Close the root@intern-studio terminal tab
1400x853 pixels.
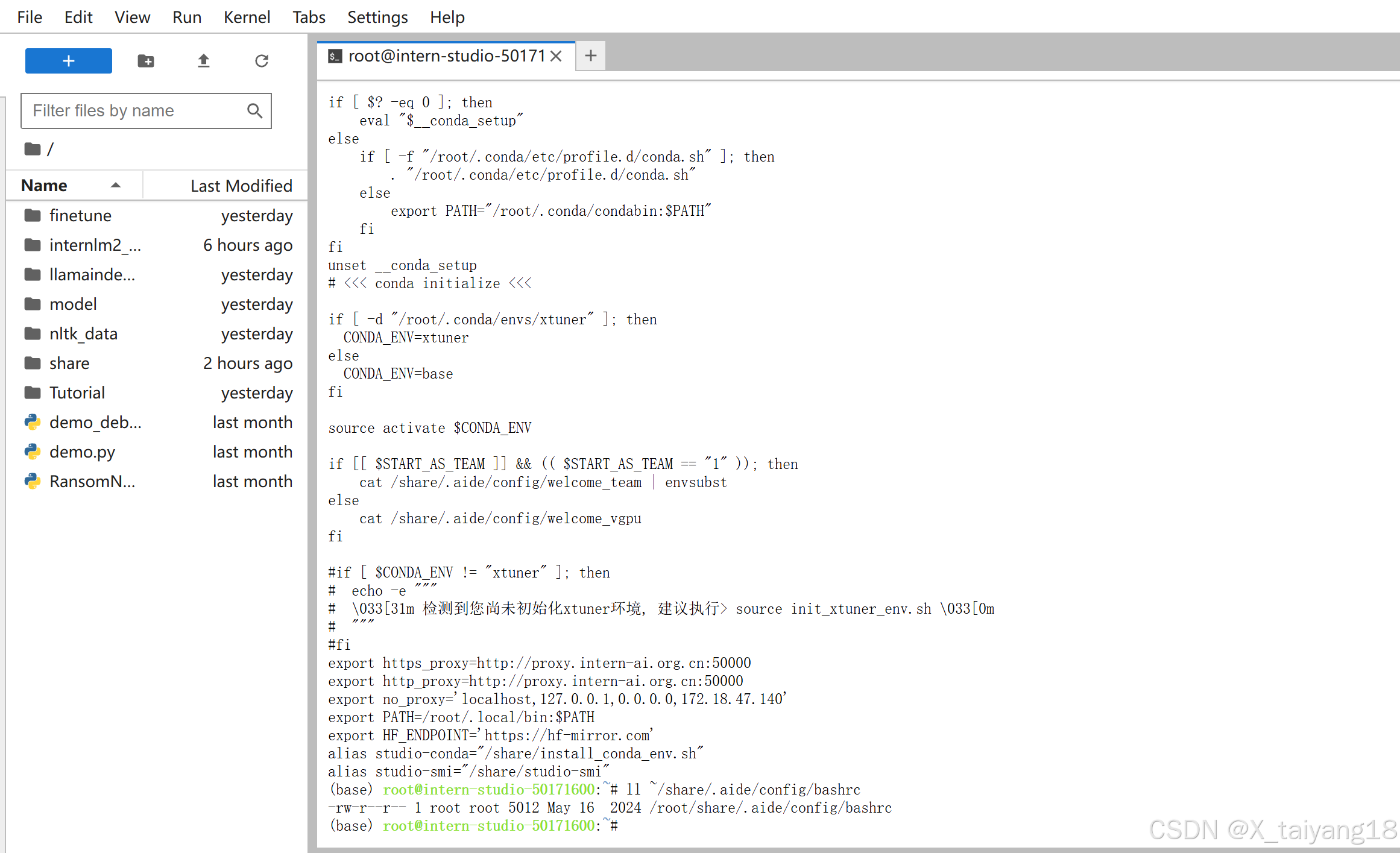(556, 56)
